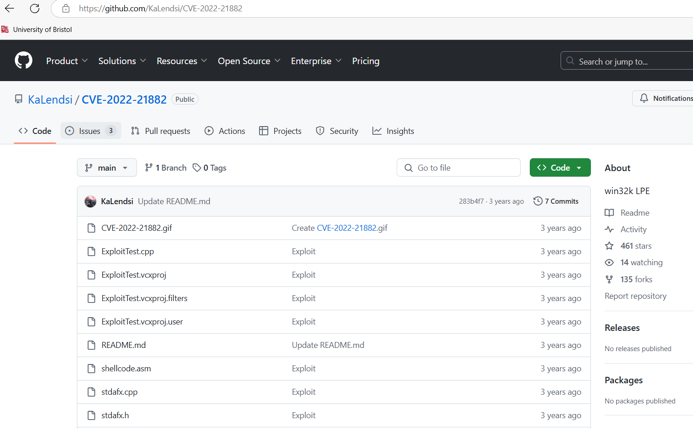Open University of Bristol bookmark
The image size is (693, 429).
[x=37, y=30]
